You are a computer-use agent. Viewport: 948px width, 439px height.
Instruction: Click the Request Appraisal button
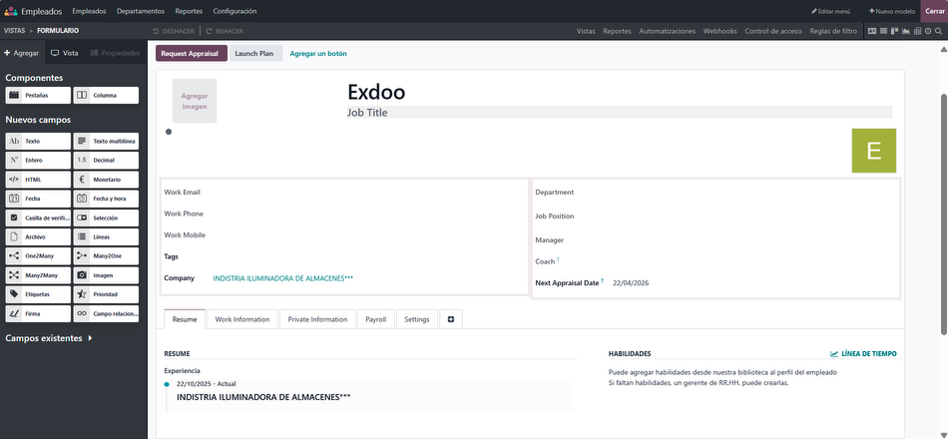click(x=191, y=53)
